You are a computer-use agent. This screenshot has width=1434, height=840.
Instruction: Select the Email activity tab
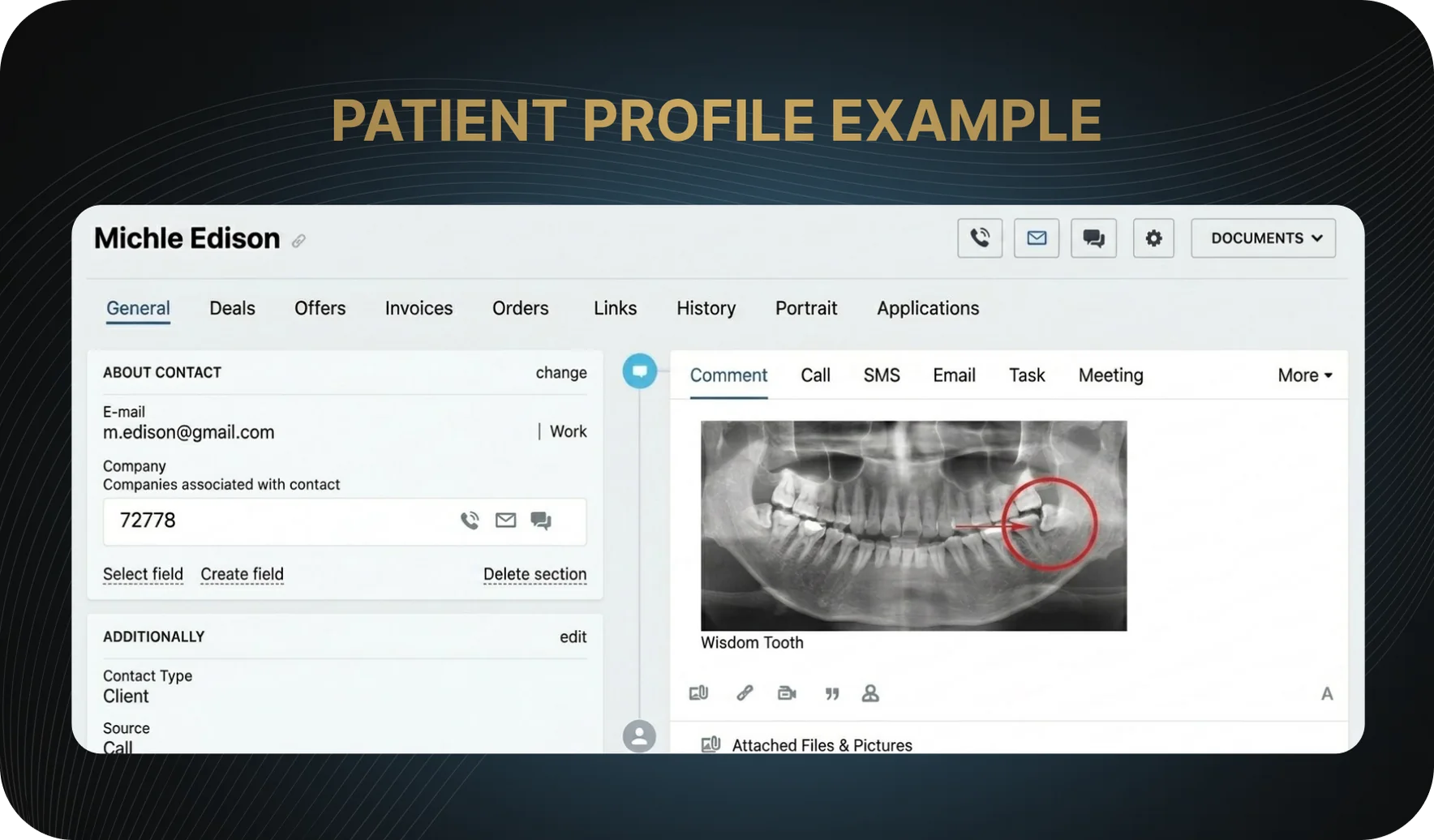click(x=954, y=375)
